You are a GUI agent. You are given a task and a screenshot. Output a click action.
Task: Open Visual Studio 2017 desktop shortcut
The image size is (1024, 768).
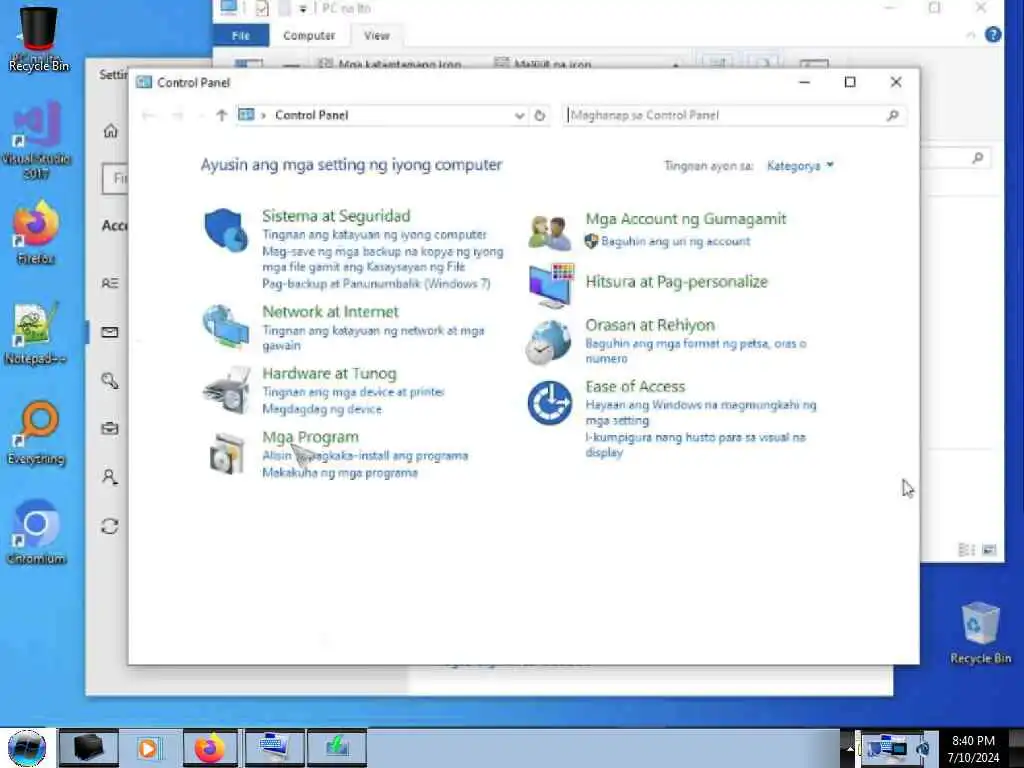tap(37, 140)
